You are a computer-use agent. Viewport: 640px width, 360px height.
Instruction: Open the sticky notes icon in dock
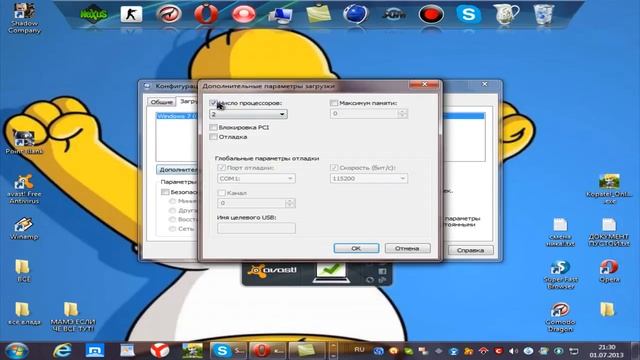[318, 14]
